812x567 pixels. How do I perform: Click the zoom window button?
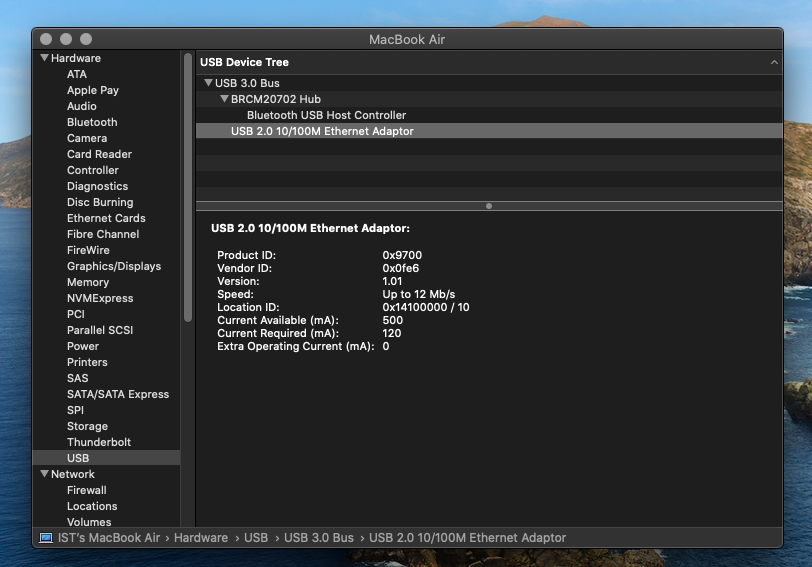[x=86, y=39]
